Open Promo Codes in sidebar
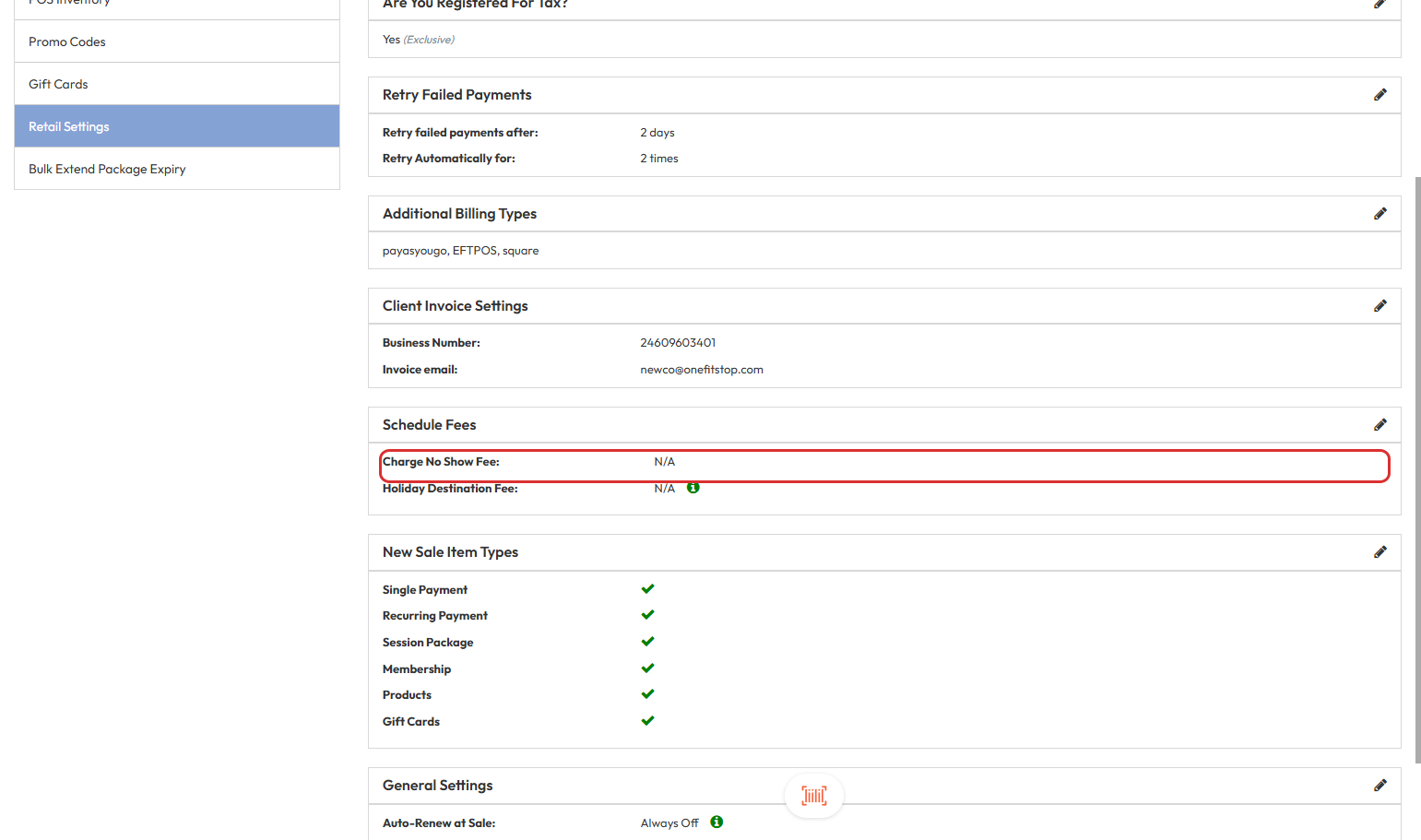 click(67, 41)
